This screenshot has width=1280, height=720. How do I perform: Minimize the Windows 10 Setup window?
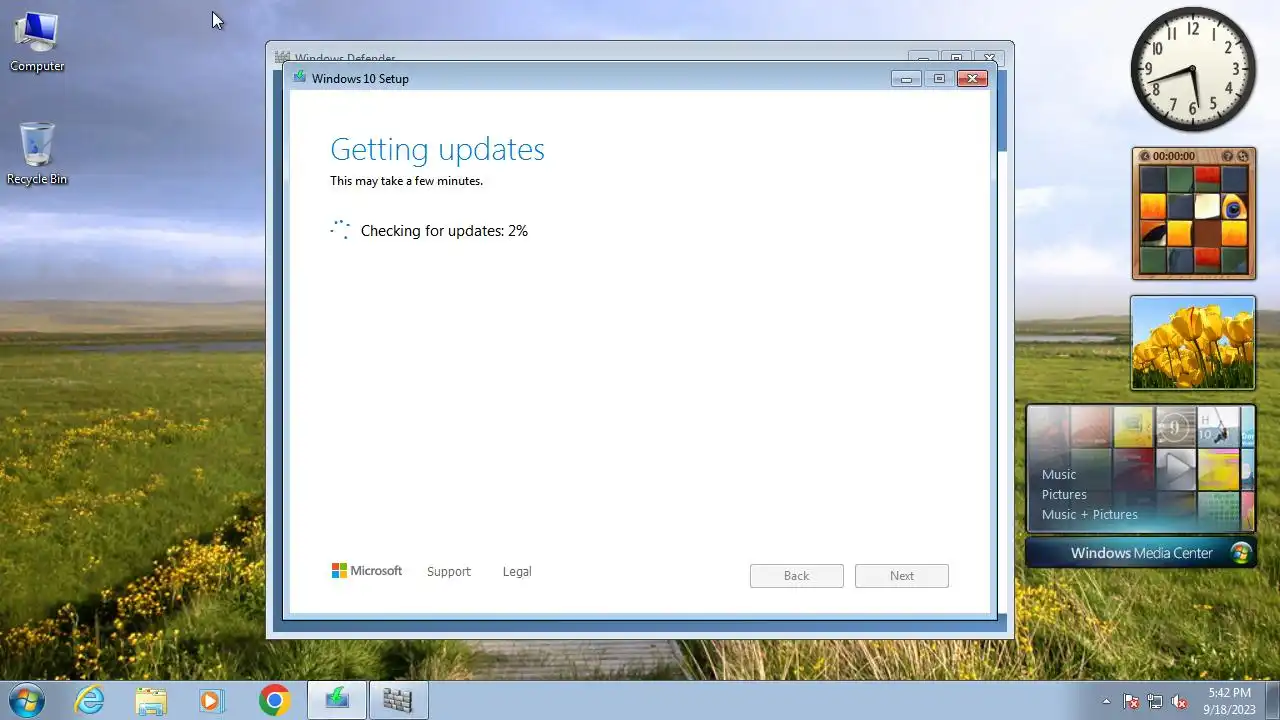click(x=906, y=79)
